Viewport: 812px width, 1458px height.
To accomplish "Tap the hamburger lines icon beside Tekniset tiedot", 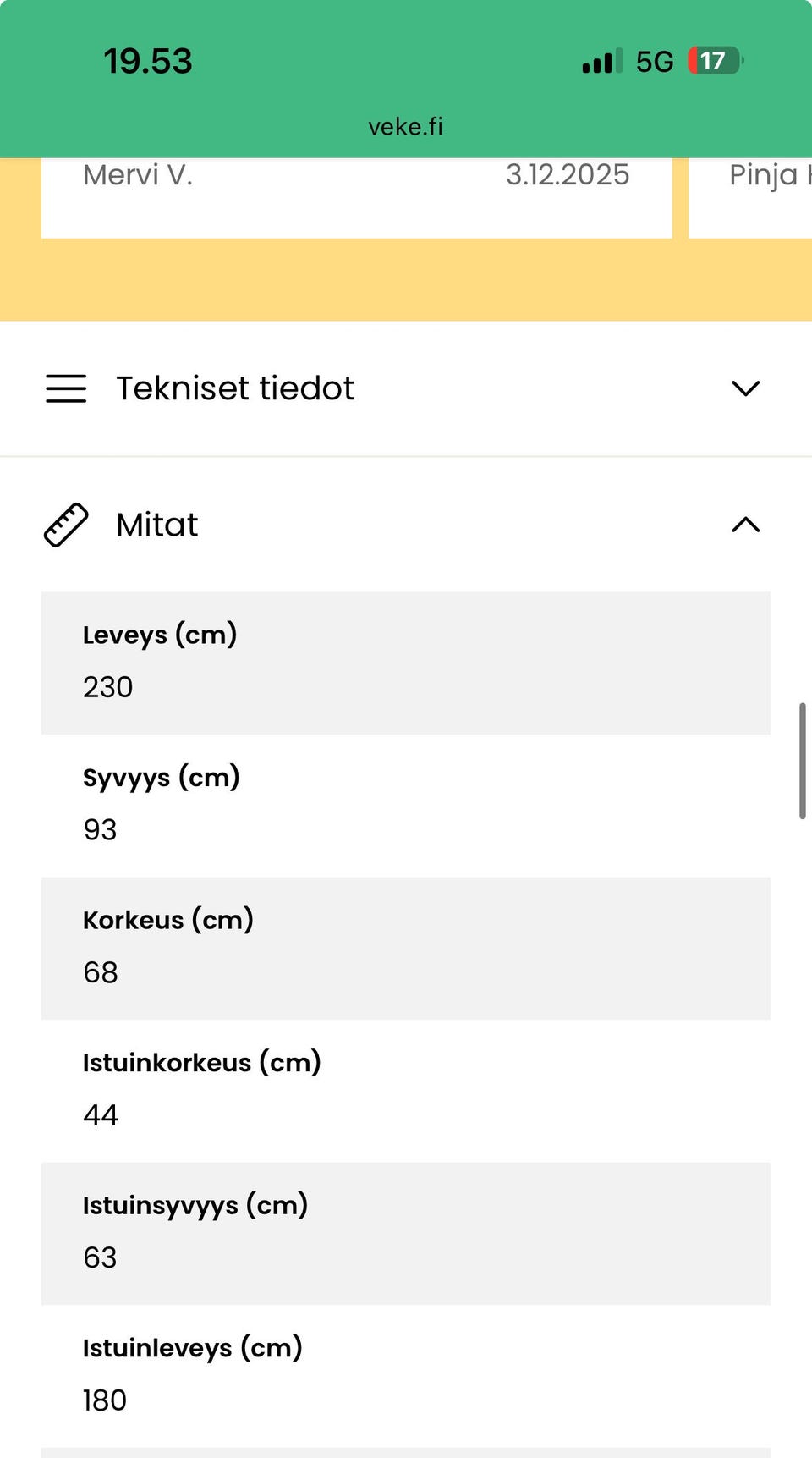I will (66, 388).
